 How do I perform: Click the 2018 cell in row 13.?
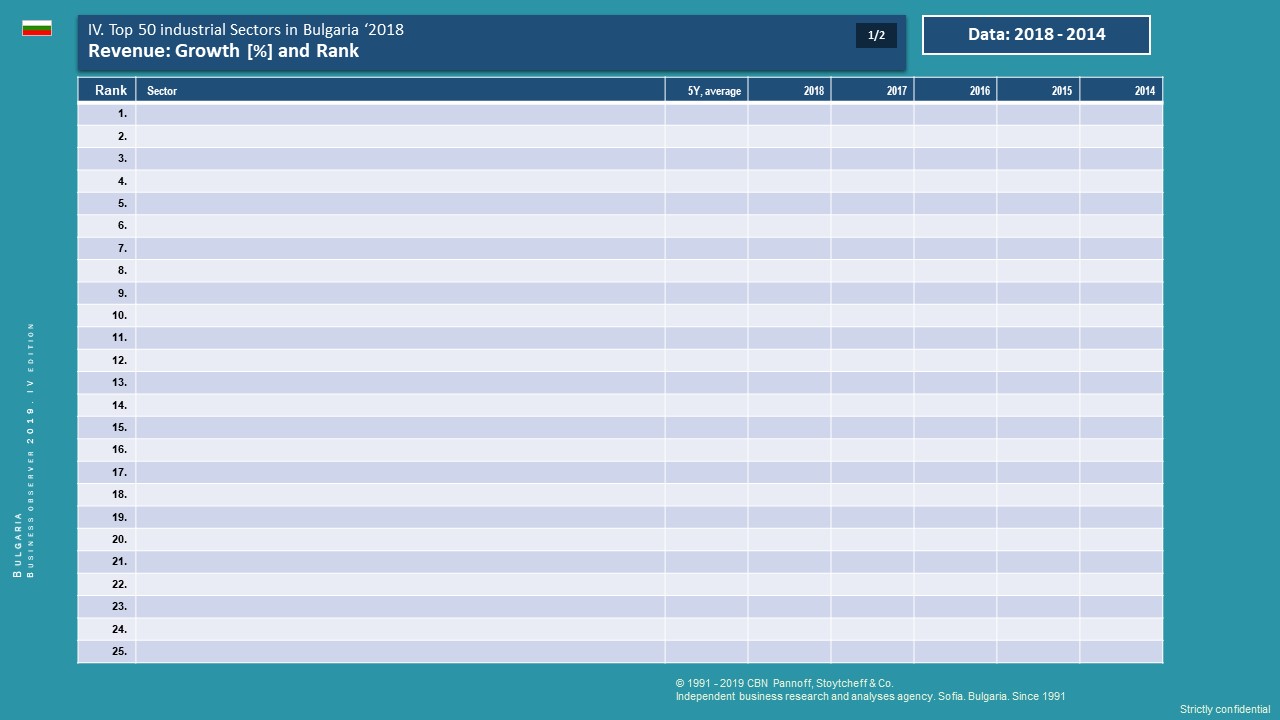789,382
